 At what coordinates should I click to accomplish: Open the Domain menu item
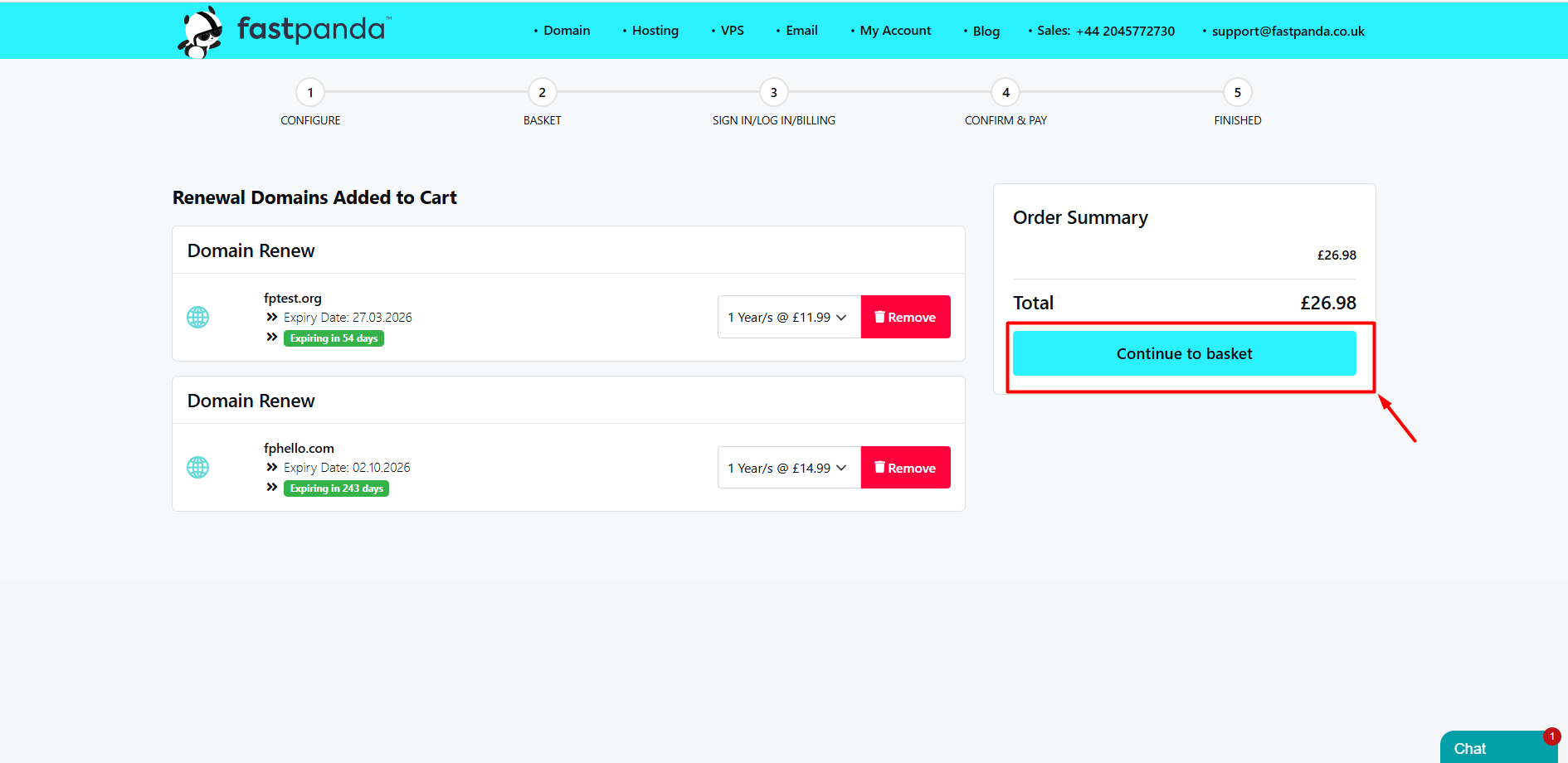(x=567, y=31)
